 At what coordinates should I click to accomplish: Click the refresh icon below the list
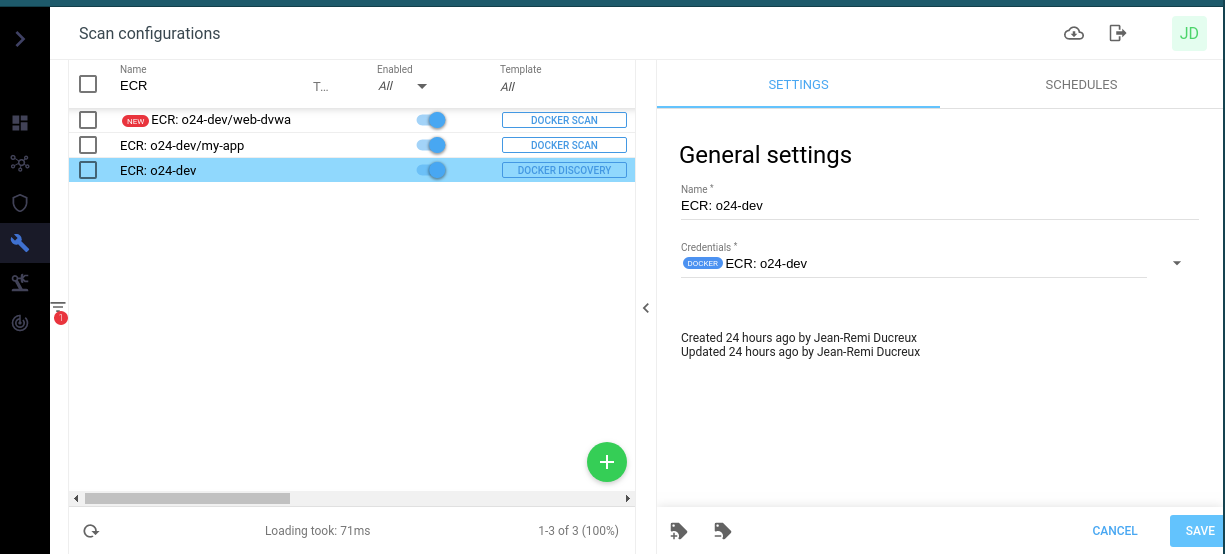(x=91, y=531)
